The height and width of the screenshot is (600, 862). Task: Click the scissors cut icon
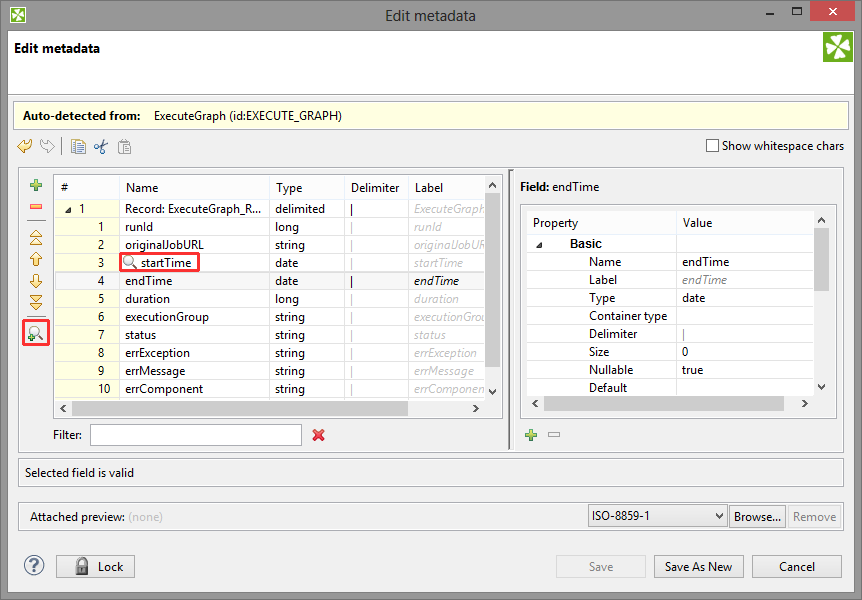pyautogui.click(x=100, y=147)
